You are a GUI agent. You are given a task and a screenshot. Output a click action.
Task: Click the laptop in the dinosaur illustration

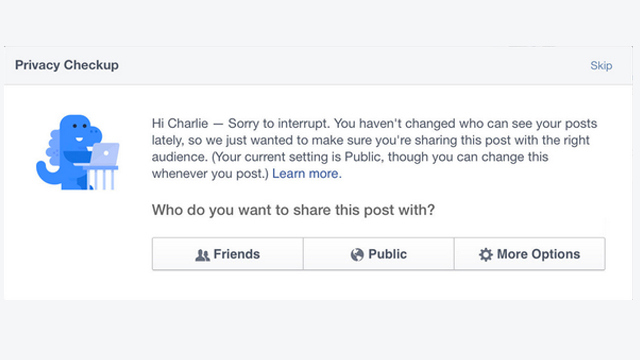tap(104, 154)
